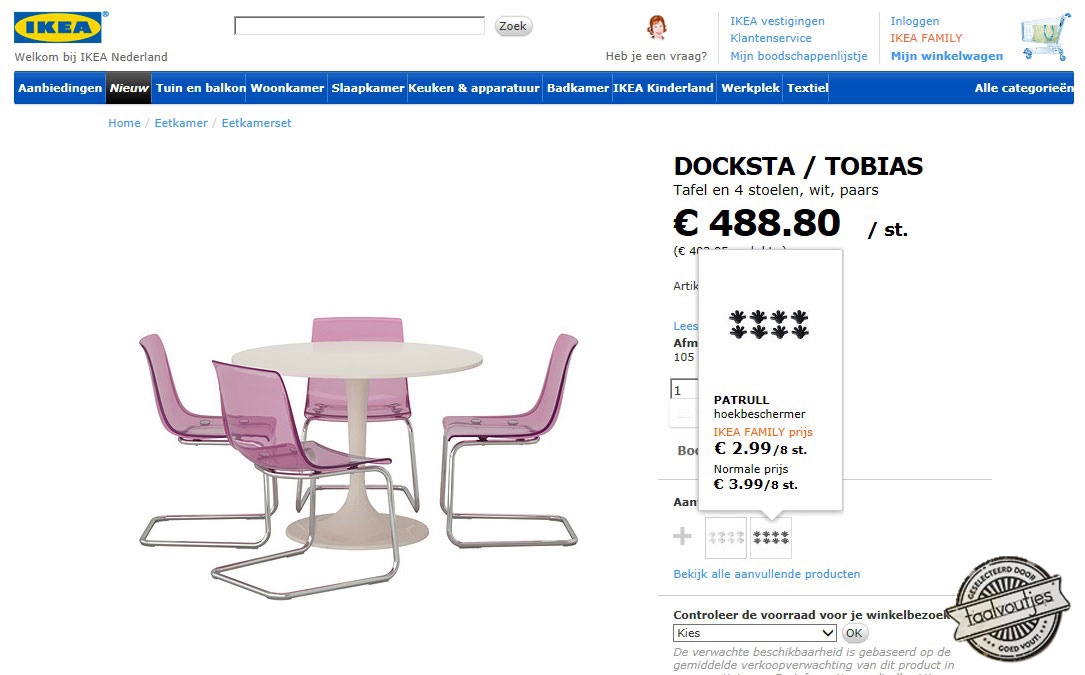Viewport: 1085px width, 675px height.
Task: Open the Keuken & apparatuur category
Action: click(474, 88)
